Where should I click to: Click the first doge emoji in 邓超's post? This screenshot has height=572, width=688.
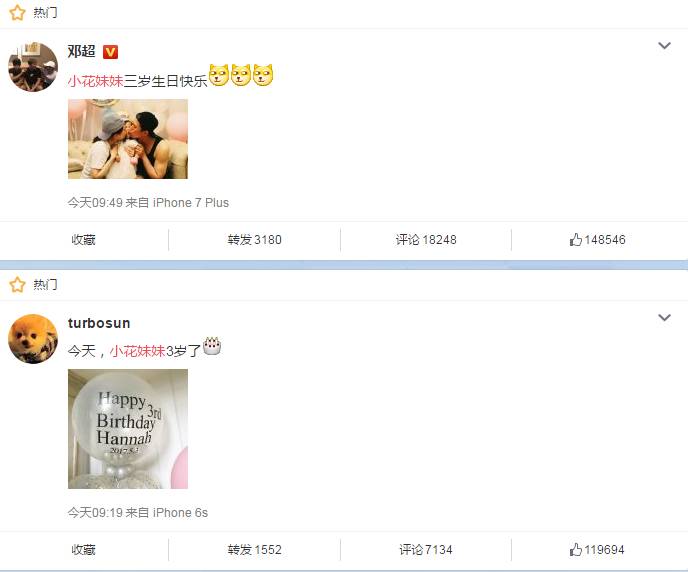coord(219,75)
